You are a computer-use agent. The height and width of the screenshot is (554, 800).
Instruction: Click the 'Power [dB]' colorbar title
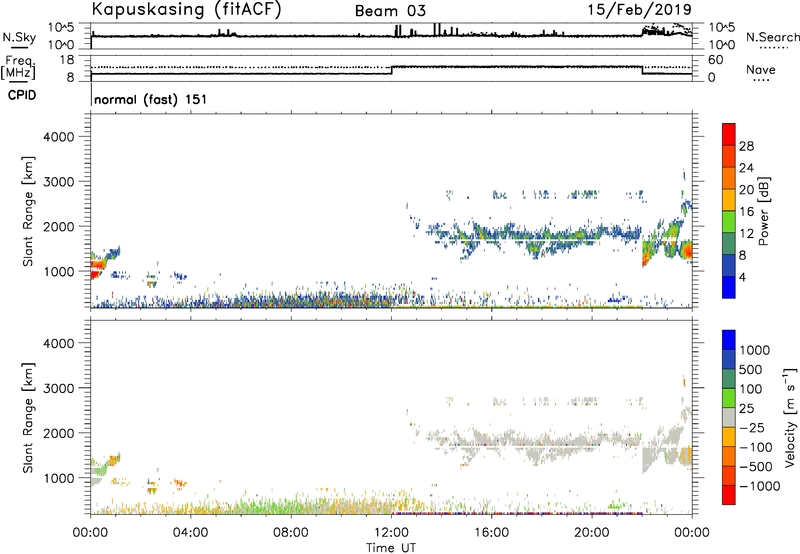pos(764,211)
